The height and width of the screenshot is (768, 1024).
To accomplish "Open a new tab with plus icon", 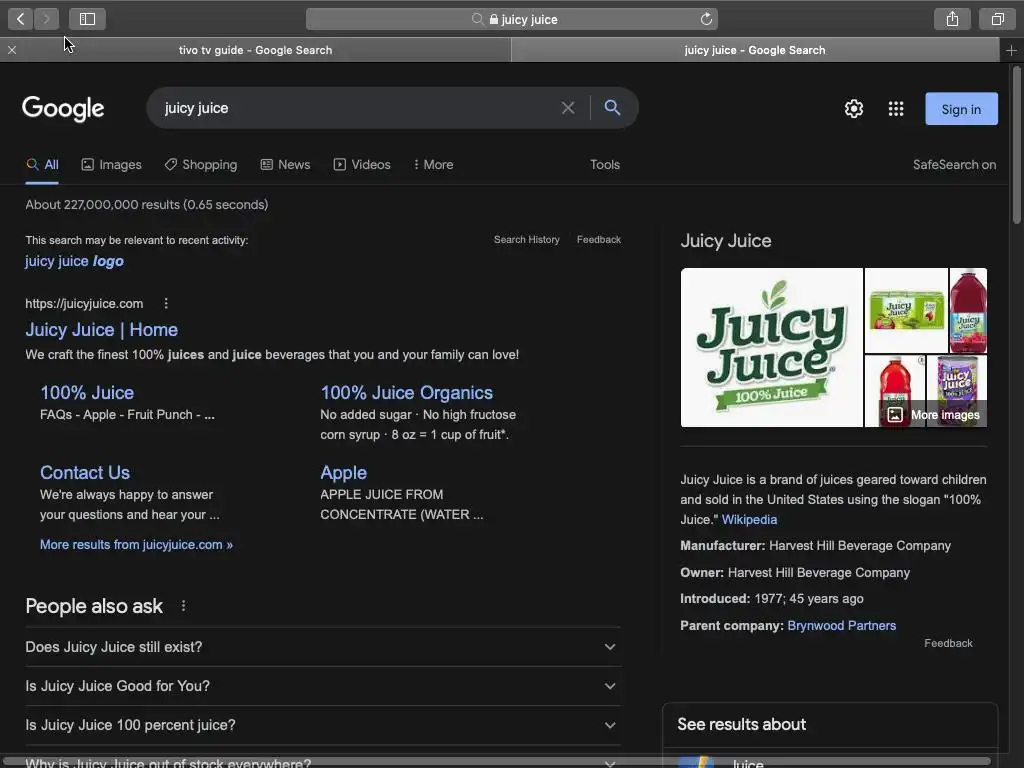I will click(x=1011, y=50).
